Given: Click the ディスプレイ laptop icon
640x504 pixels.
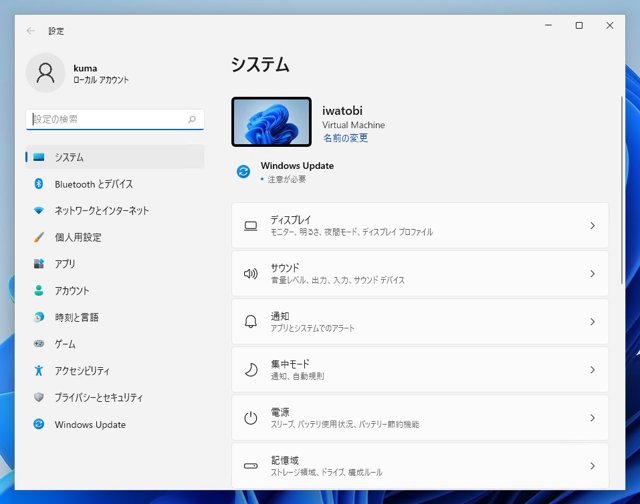Looking at the screenshot, I should click(x=251, y=226).
